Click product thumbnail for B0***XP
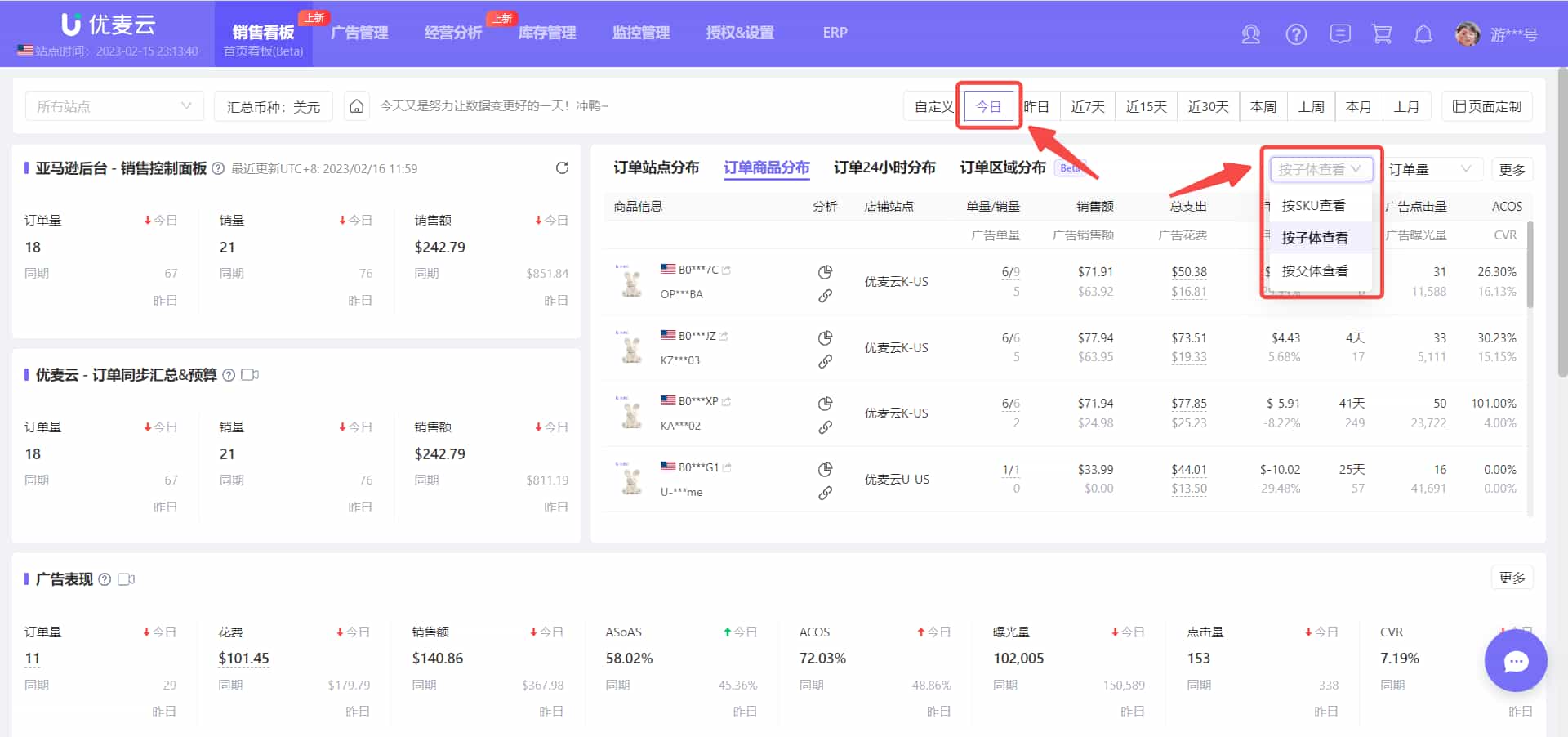This screenshot has height=737, width=1568. [x=630, y=413]
